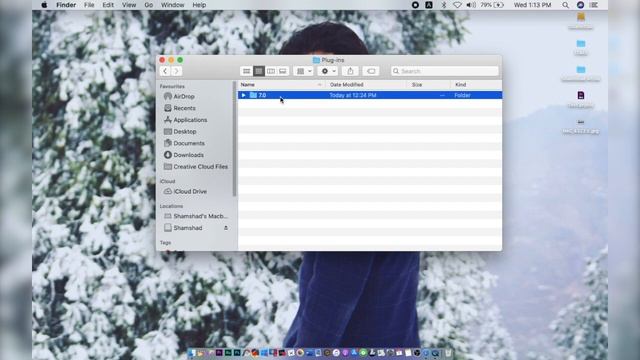Viewport: 640px width, 360px height.
Task: Open the Apple menu
Action: coord(44,5)
